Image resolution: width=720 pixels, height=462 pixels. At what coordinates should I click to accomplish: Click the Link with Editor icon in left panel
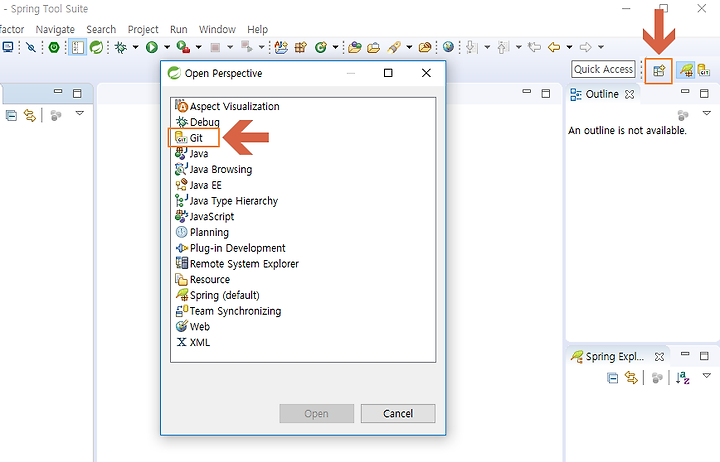30,115
